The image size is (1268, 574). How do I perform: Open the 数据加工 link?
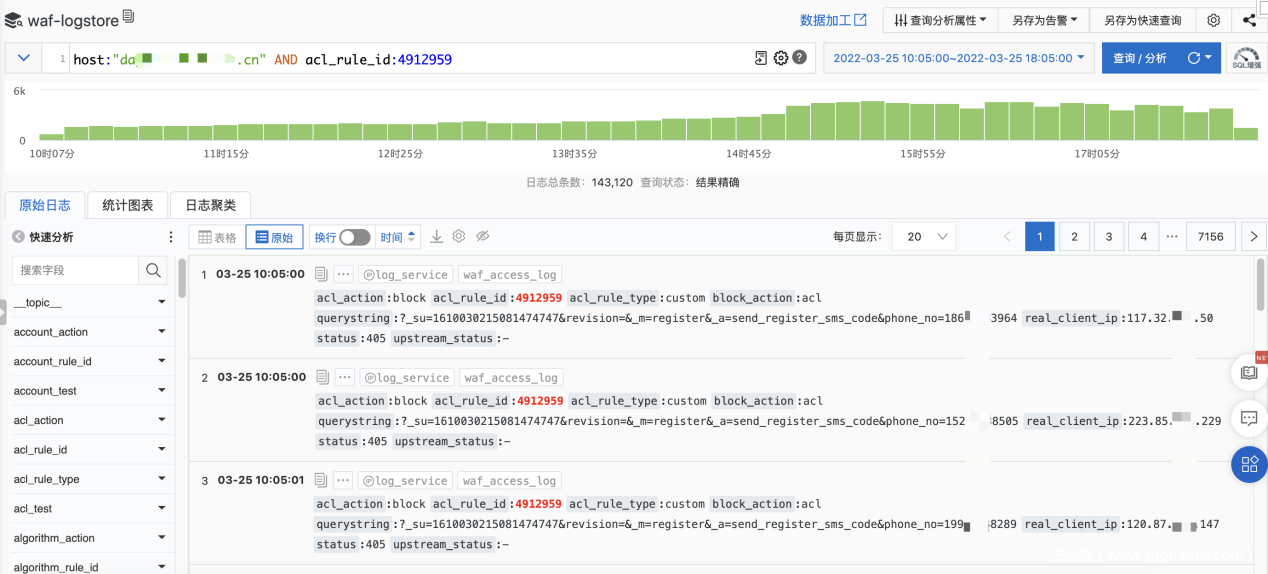[833, 20]
